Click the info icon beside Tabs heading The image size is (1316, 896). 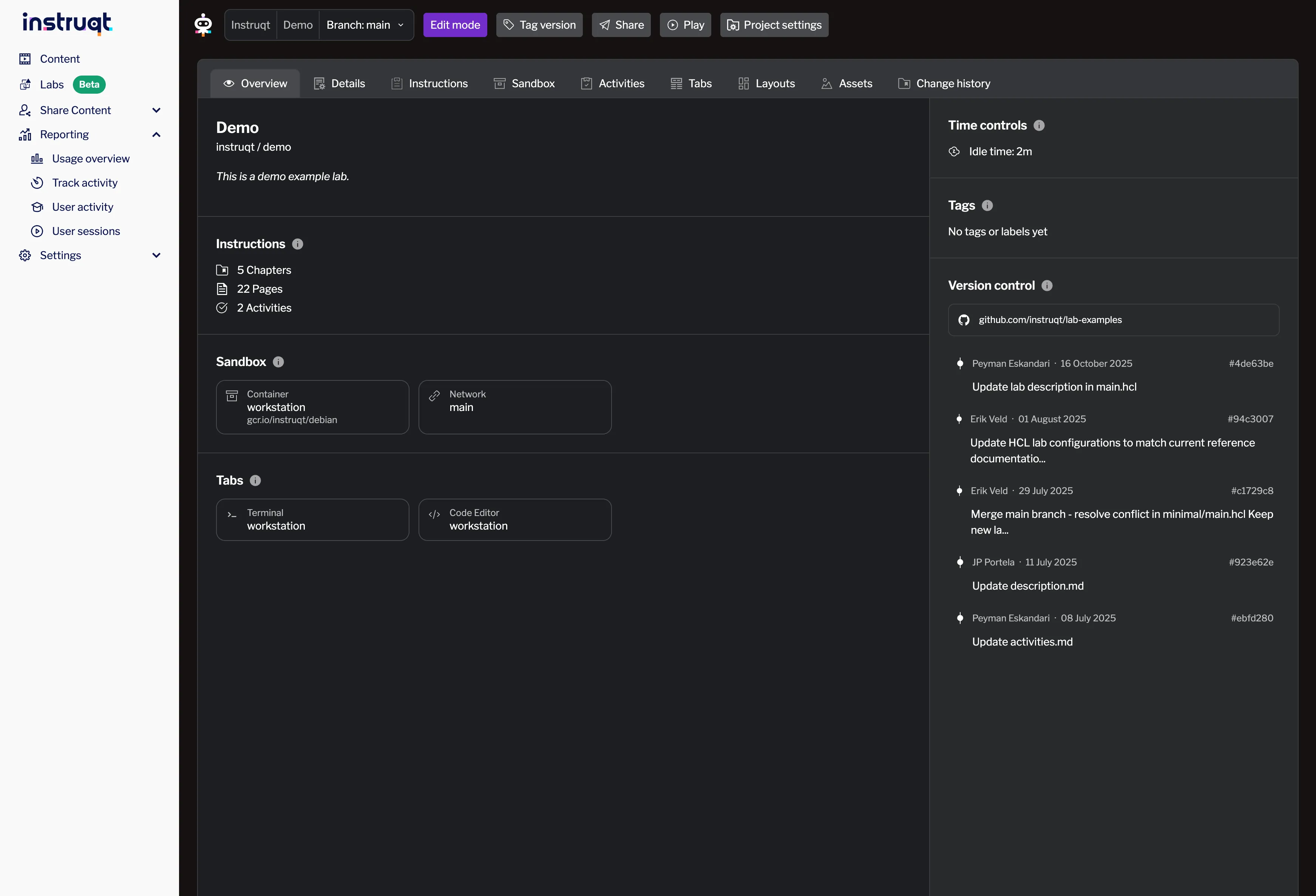tap(255, 480)
